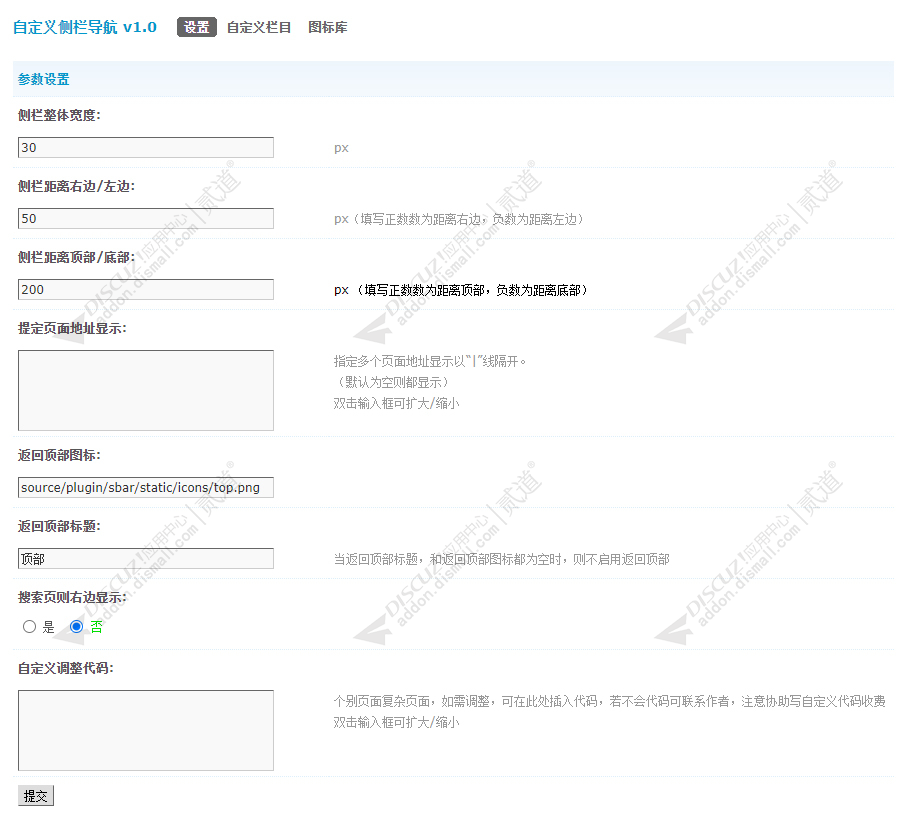Click the hint 当返回顶部标题，和返回顶部图标都为空时

point(449,559)
